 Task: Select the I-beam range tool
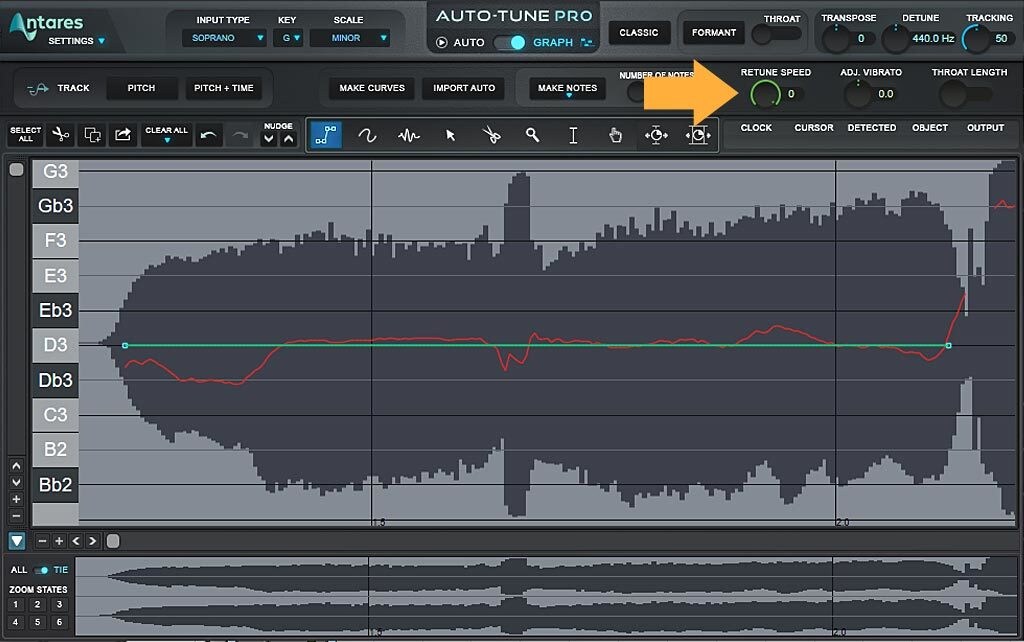573,135
